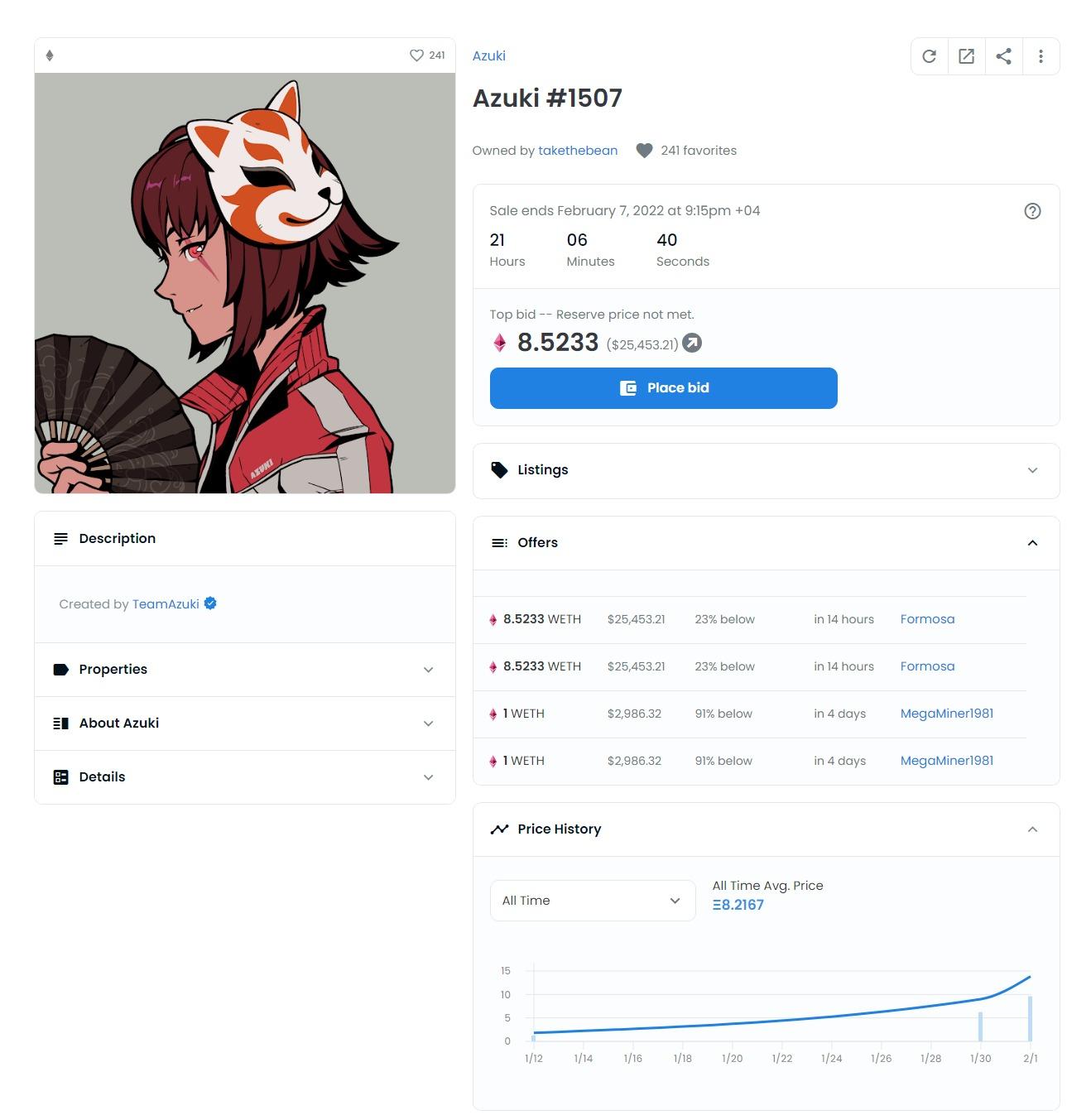Click the verified badge beside TeamAzuki
The width and height of the screenshot is (1091, 1120).
(210, 603)
